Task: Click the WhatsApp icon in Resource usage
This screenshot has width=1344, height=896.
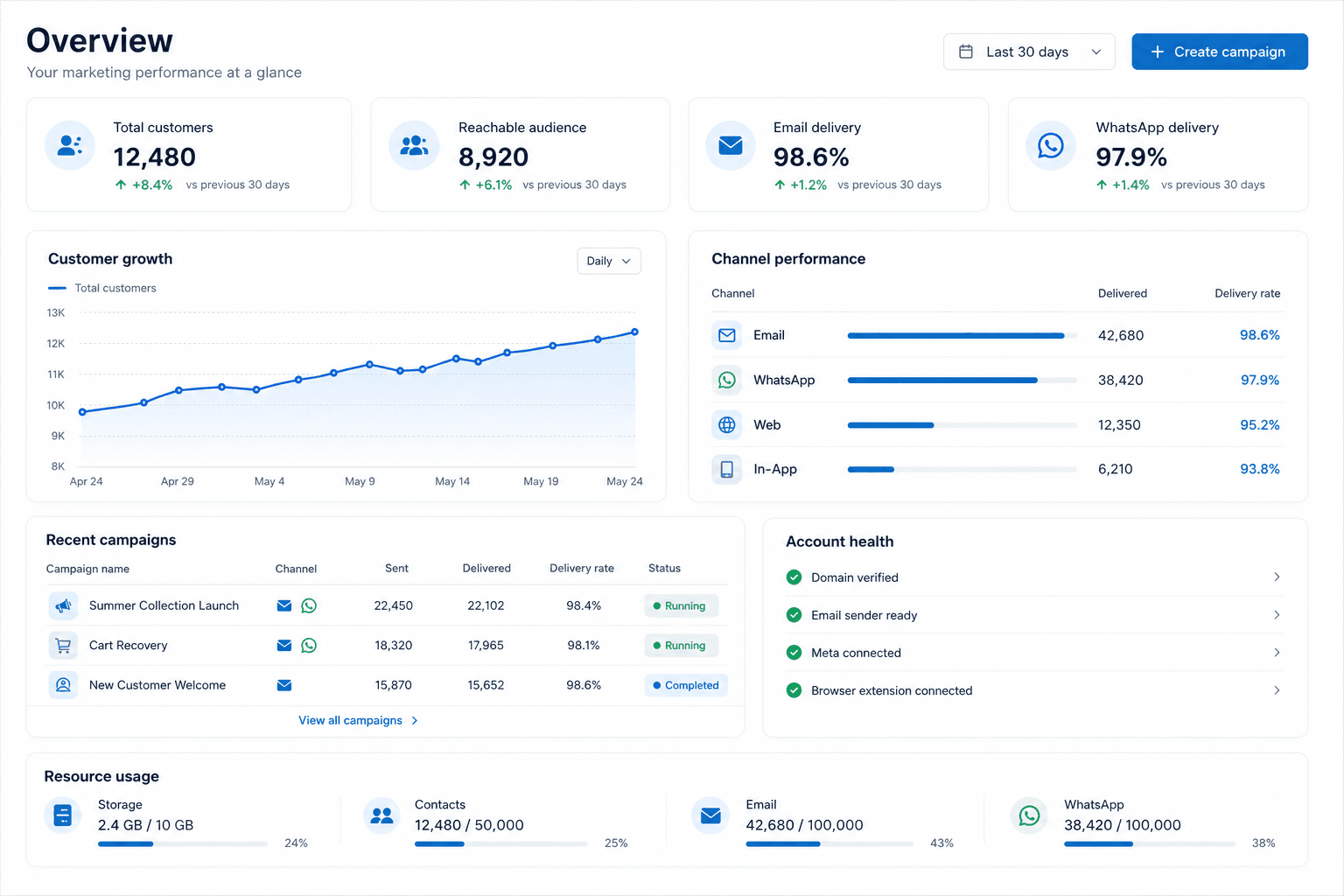Action: click(1030, 815)
